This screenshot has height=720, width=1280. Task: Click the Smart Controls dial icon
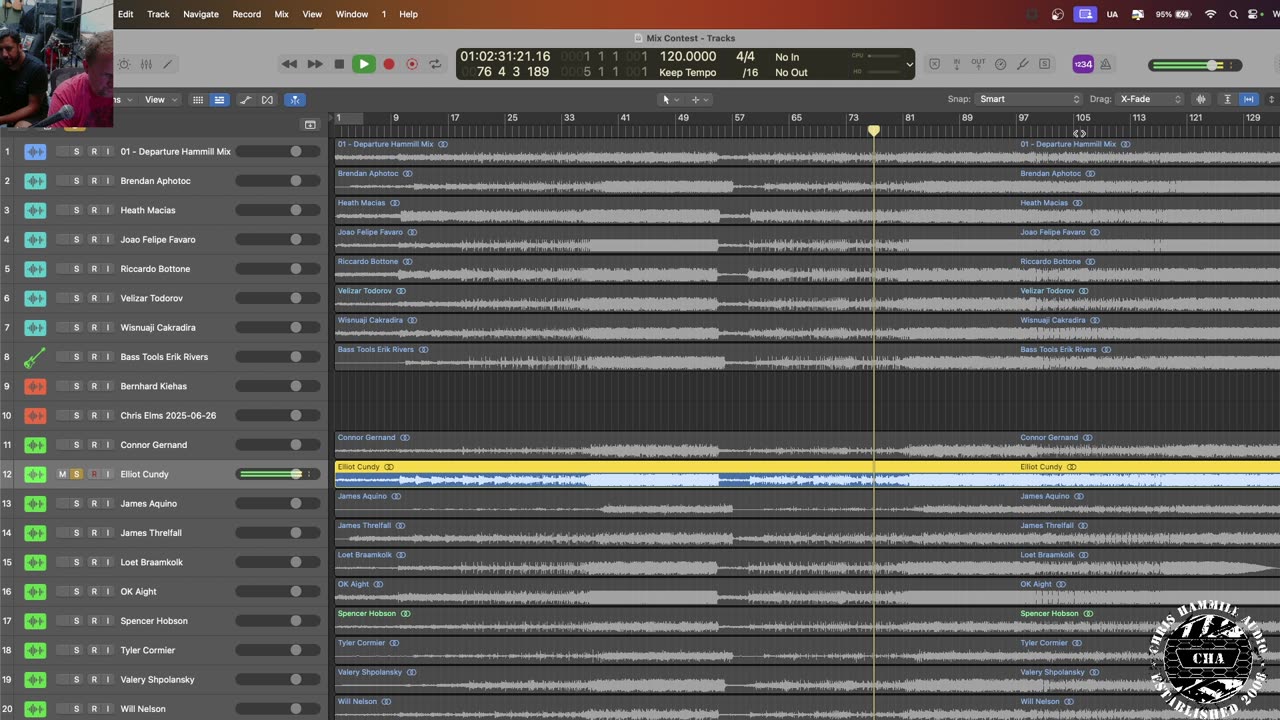(x=124, y=64)
